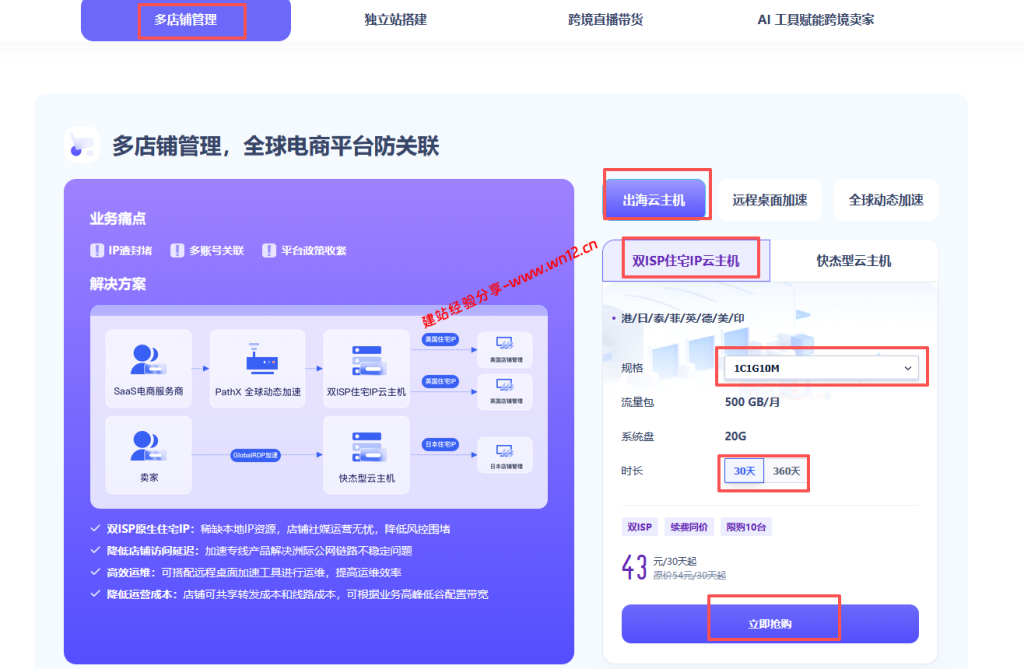Click the 港/日/泰/菲/英/德/美/印 region text
This screenshot has width=1024, height=669.
(682, 318)
